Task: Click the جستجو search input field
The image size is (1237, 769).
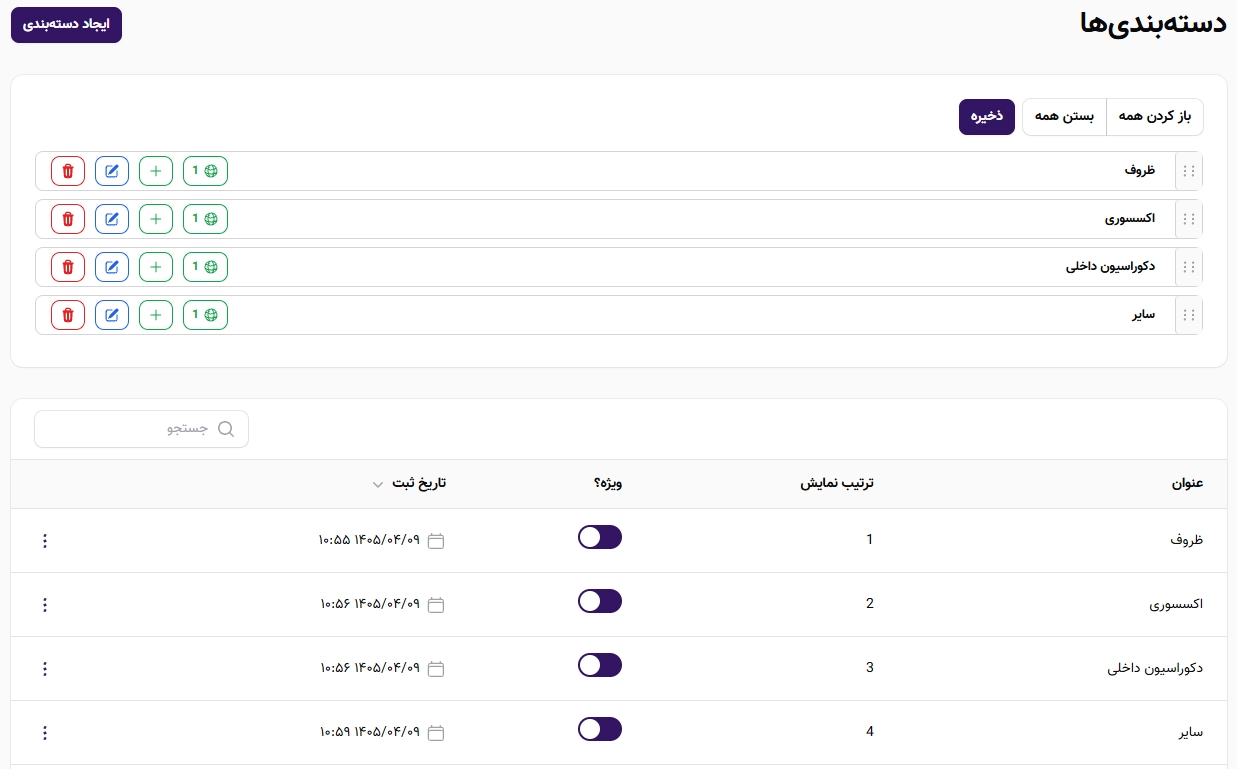Action: tap(141, 429)
